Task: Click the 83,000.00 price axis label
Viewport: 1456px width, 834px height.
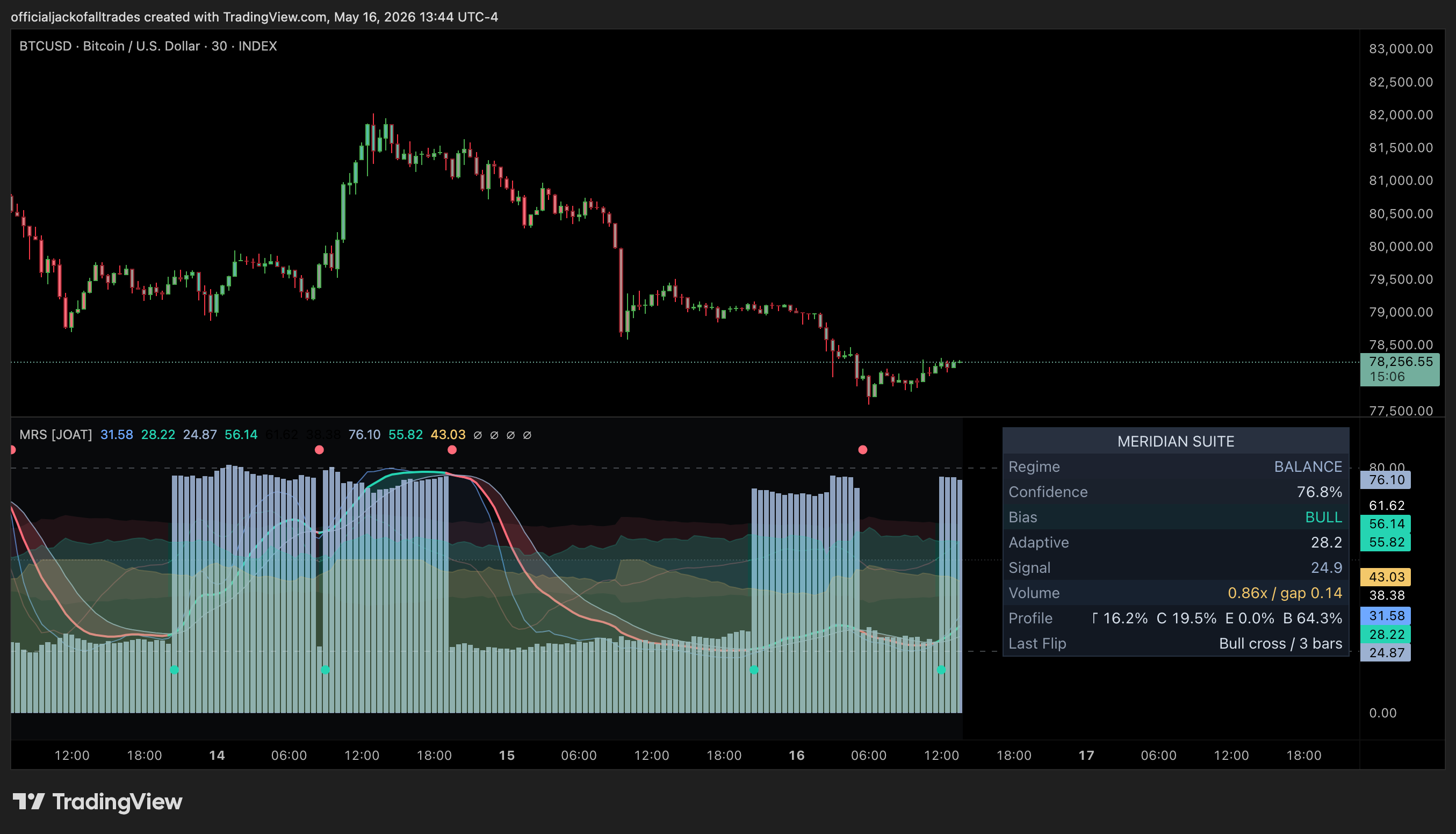Action: click(x=1401, y=49)
